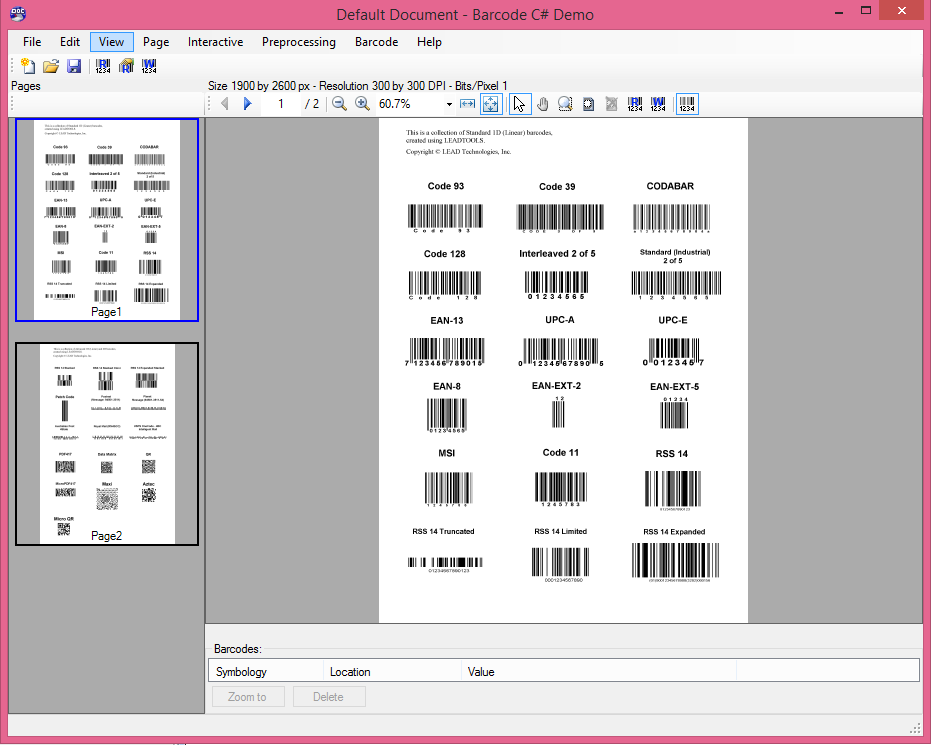Click the Location column header
Screen dimensions: 931x745
point(350,672)
